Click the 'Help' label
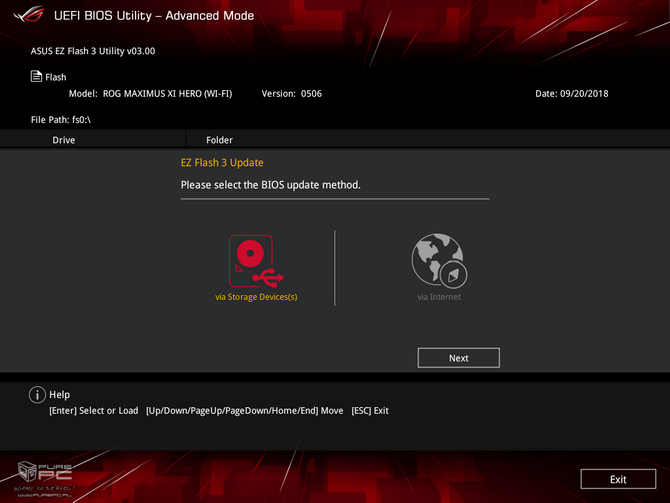Image resolution: width=670 pixels, height=503 pixels. [x=59, y=395]
